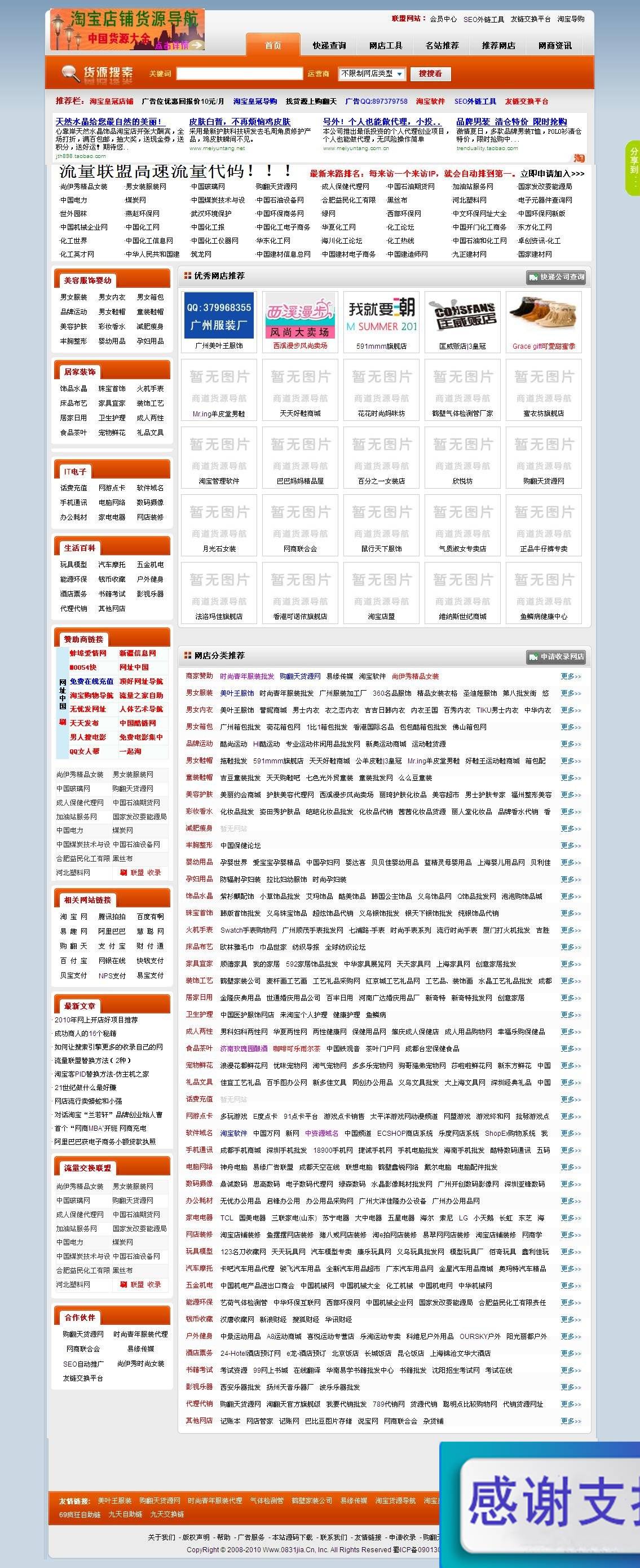View the 网商资讯 tab
The width and height of the screenshot is (640, 1568).
[x=555, y=45]
